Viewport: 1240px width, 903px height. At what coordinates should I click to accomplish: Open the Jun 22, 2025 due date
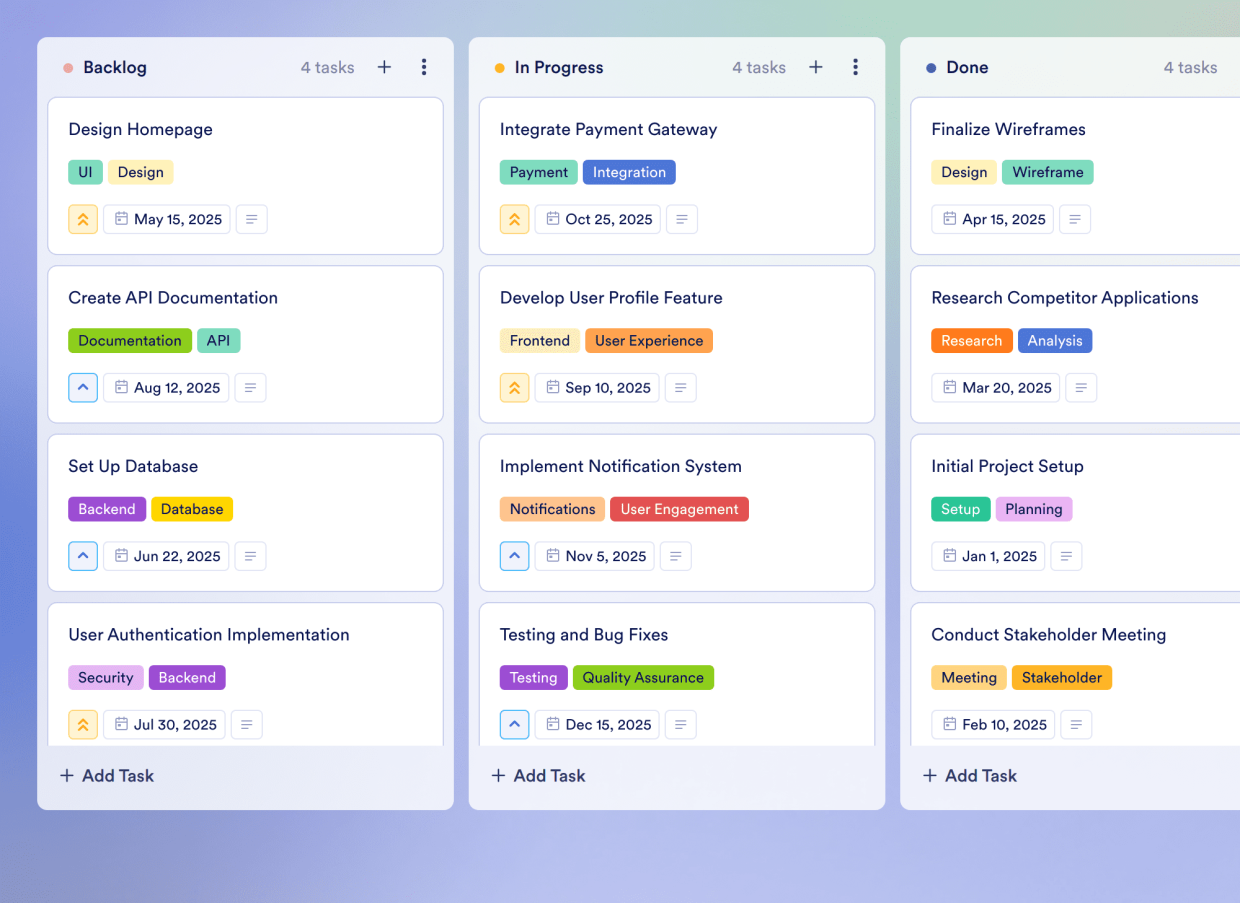[166, 556]
